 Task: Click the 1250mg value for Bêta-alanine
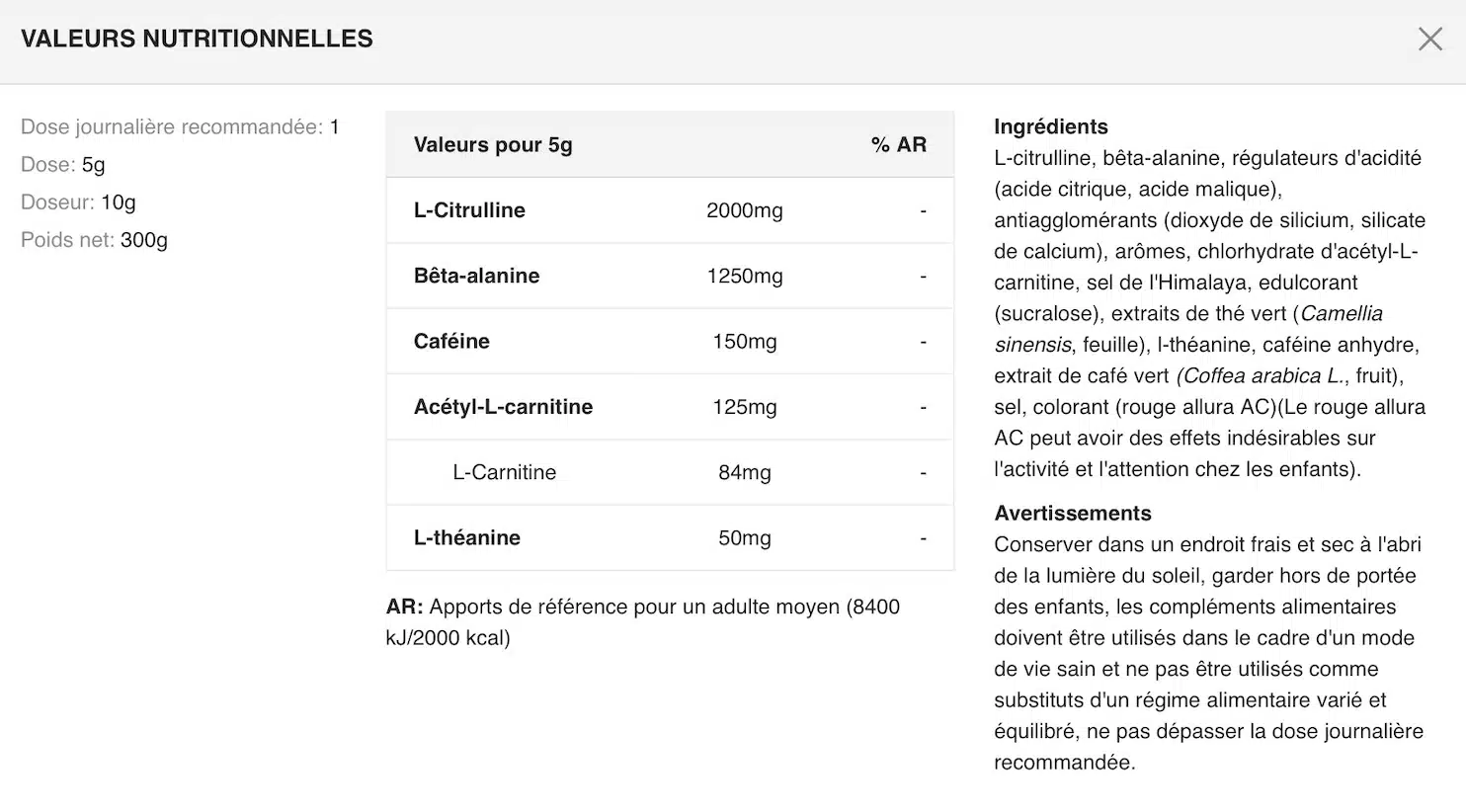pos(744,276)
